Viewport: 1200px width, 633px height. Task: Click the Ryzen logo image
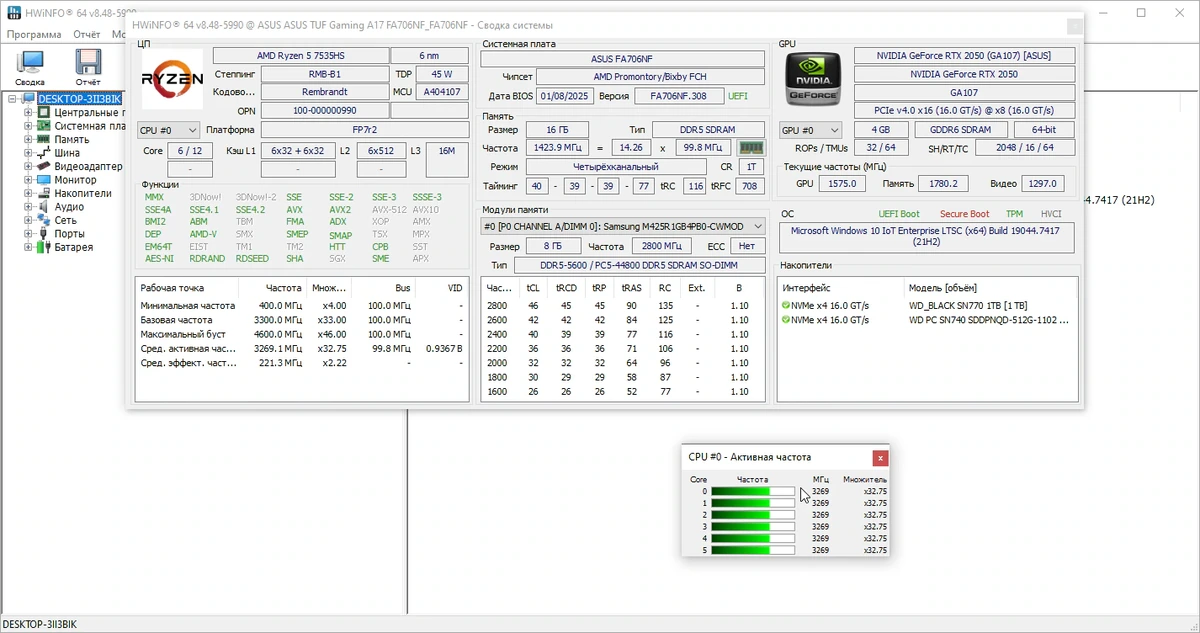pos(172,79)
